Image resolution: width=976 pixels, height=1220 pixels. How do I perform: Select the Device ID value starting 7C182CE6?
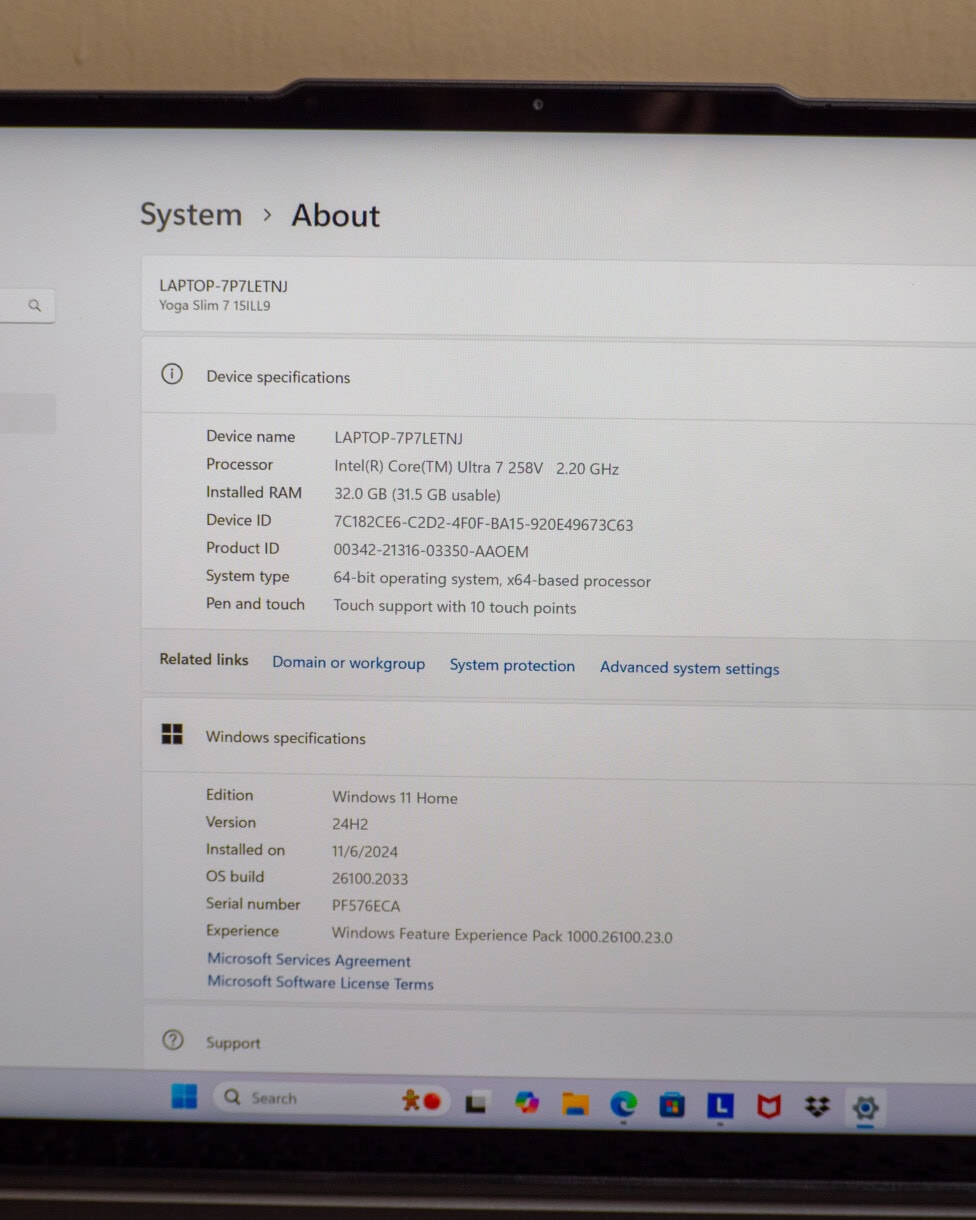(x=483, y=524)
